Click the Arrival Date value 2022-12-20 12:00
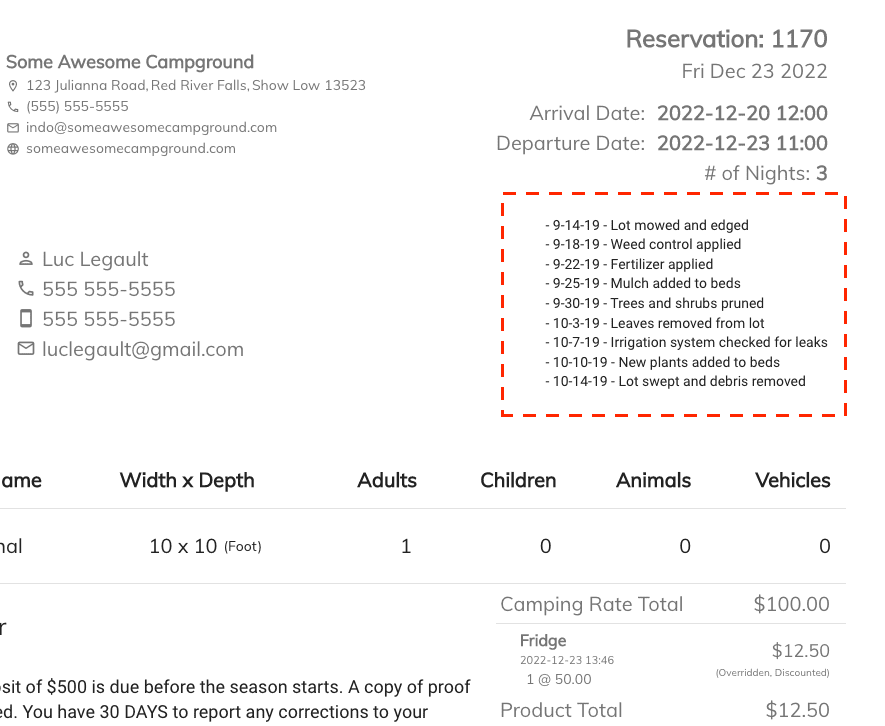 point(742,113)
